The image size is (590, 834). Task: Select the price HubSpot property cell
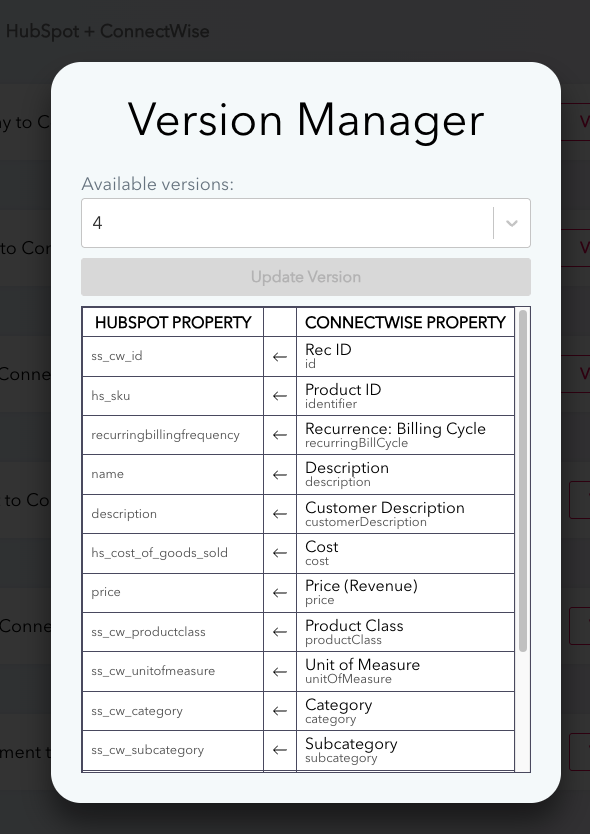click(x=173, y=593)
